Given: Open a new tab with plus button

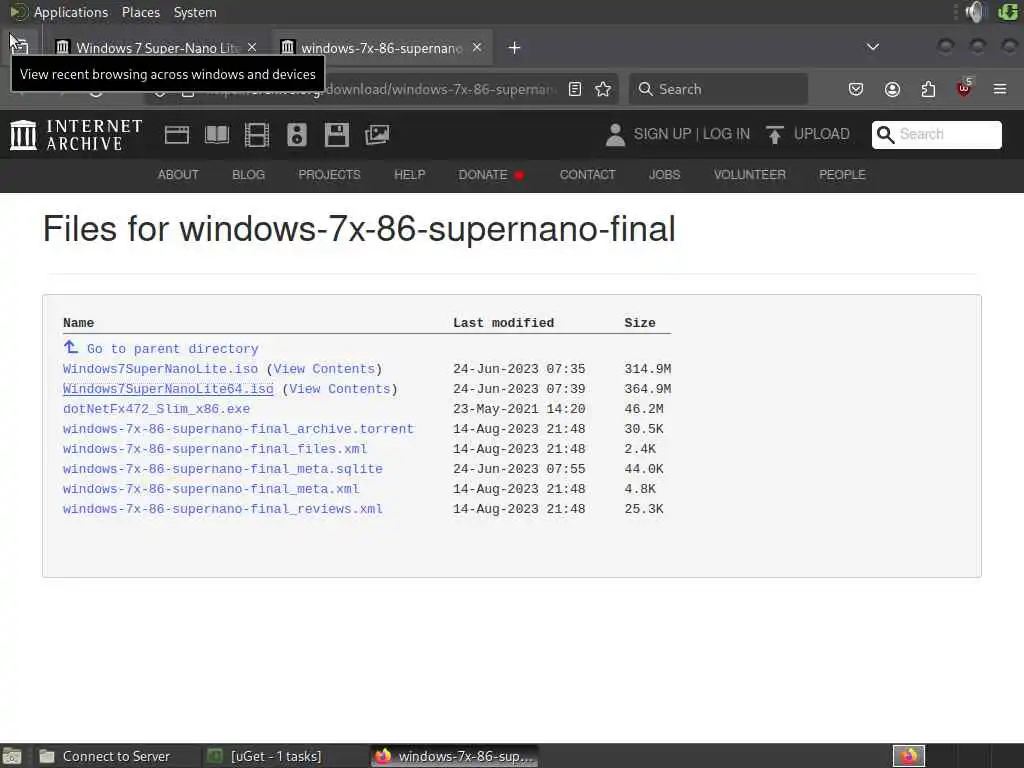Looking at the screenshot, I should point(515,48).
